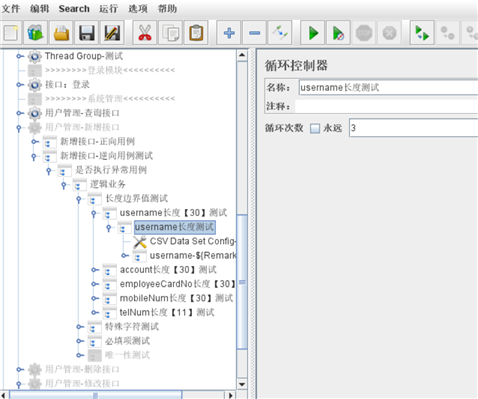Expand all nodes with the plus icon
478x399 pixels.
coord(229,33)
